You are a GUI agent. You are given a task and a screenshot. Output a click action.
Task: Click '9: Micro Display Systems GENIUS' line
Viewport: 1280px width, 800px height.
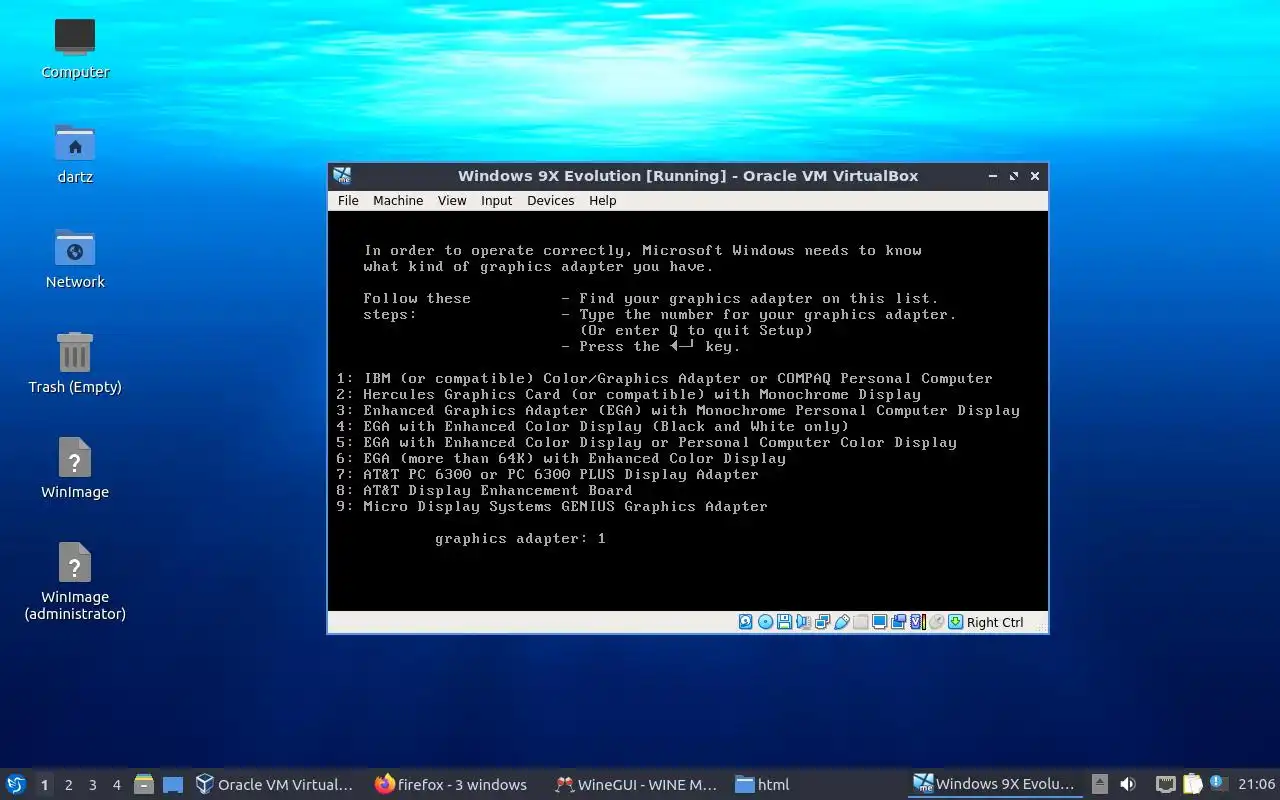pyautogui.click(x=552, y=506)
